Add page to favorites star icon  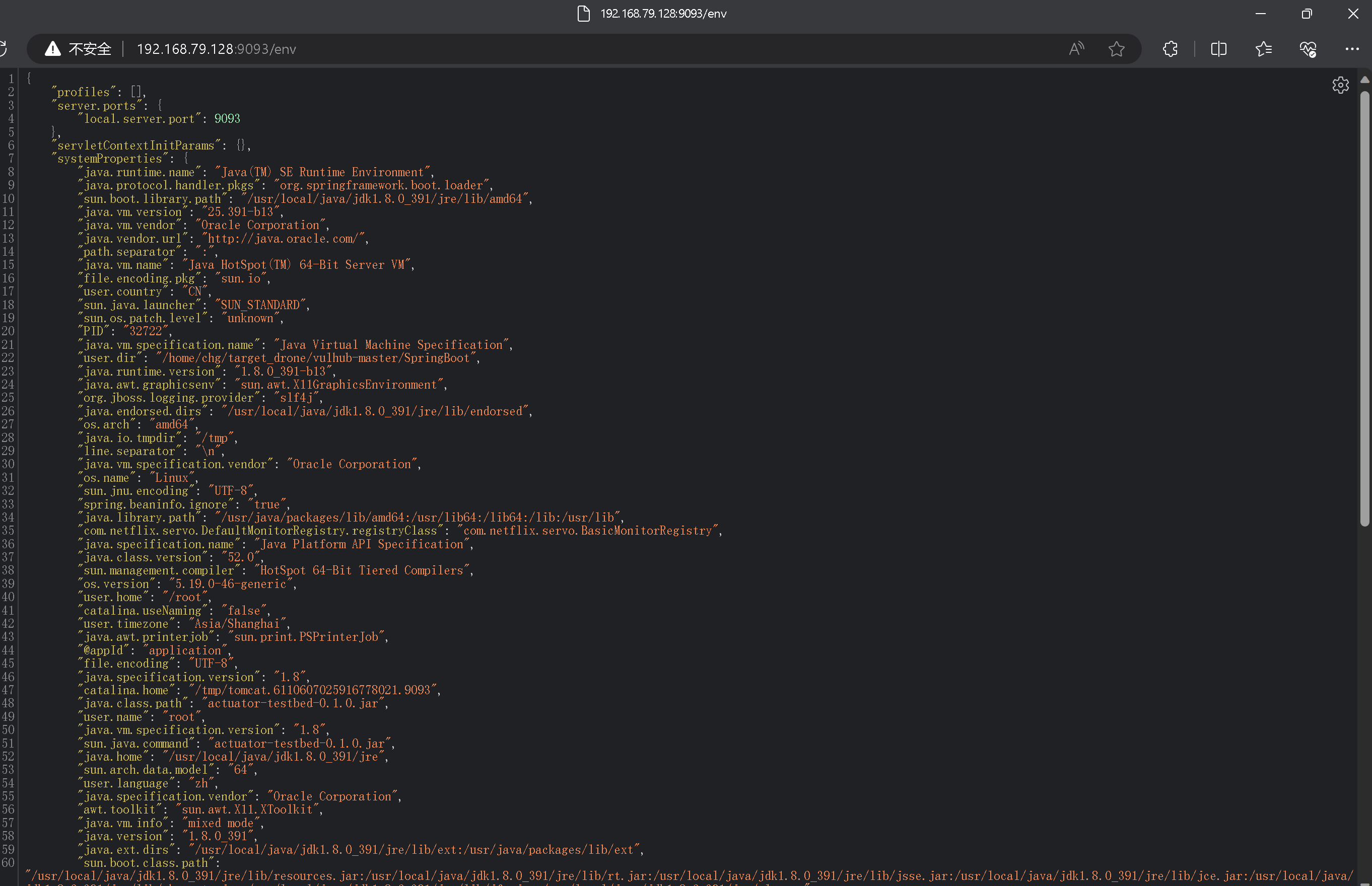pyautogui.click(x=1116, y=49)
